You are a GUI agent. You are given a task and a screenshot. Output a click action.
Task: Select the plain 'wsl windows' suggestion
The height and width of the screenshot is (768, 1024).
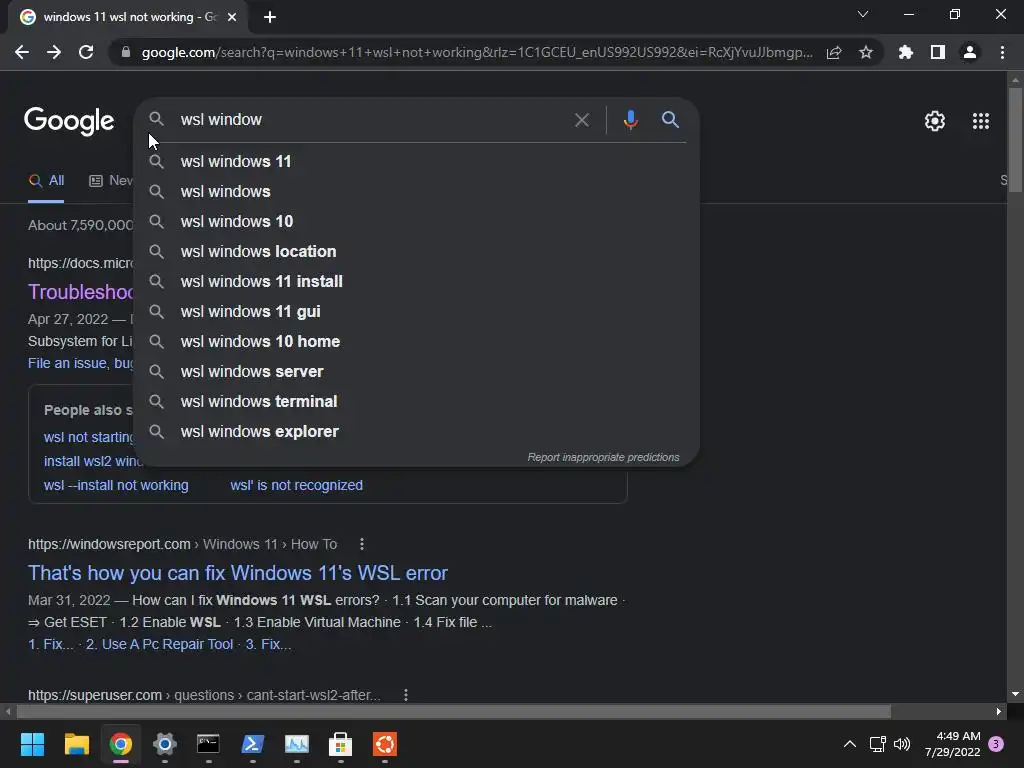click(416, 191)
